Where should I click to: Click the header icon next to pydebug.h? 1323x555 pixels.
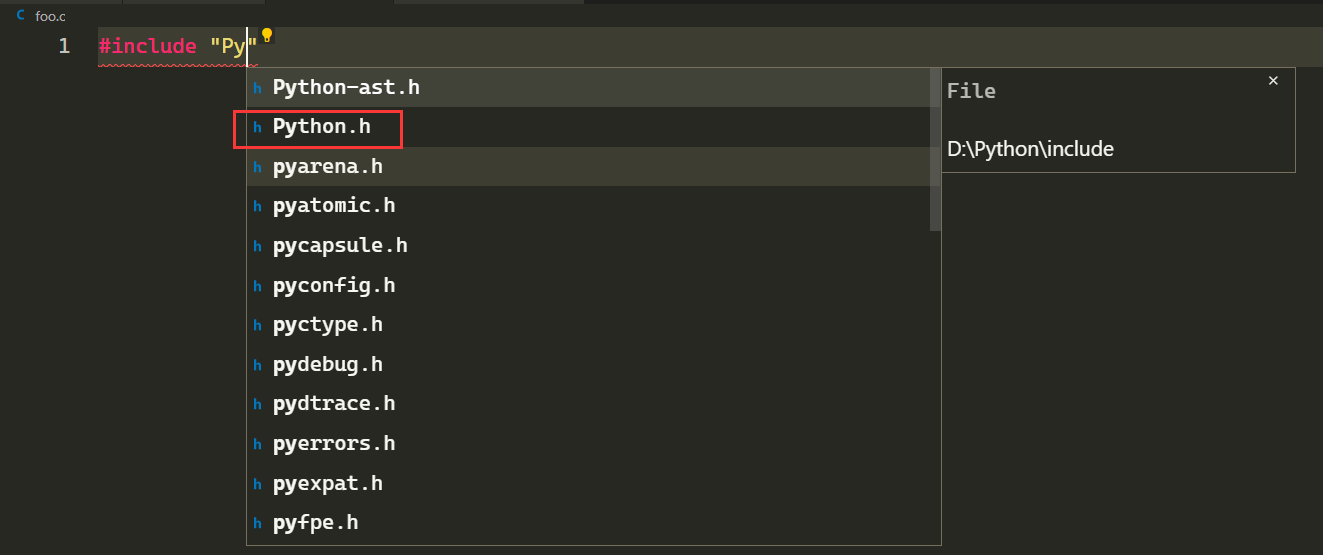pos(257,365)
